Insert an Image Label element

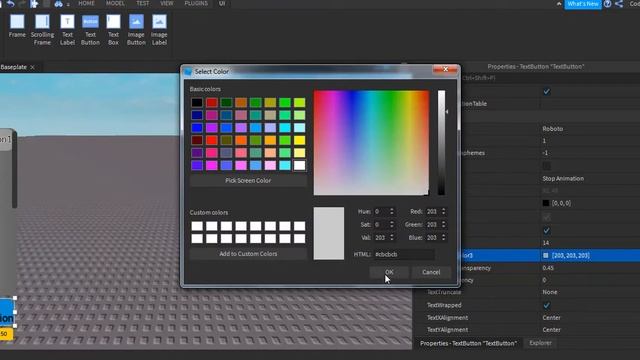click(x=159, y=30)
